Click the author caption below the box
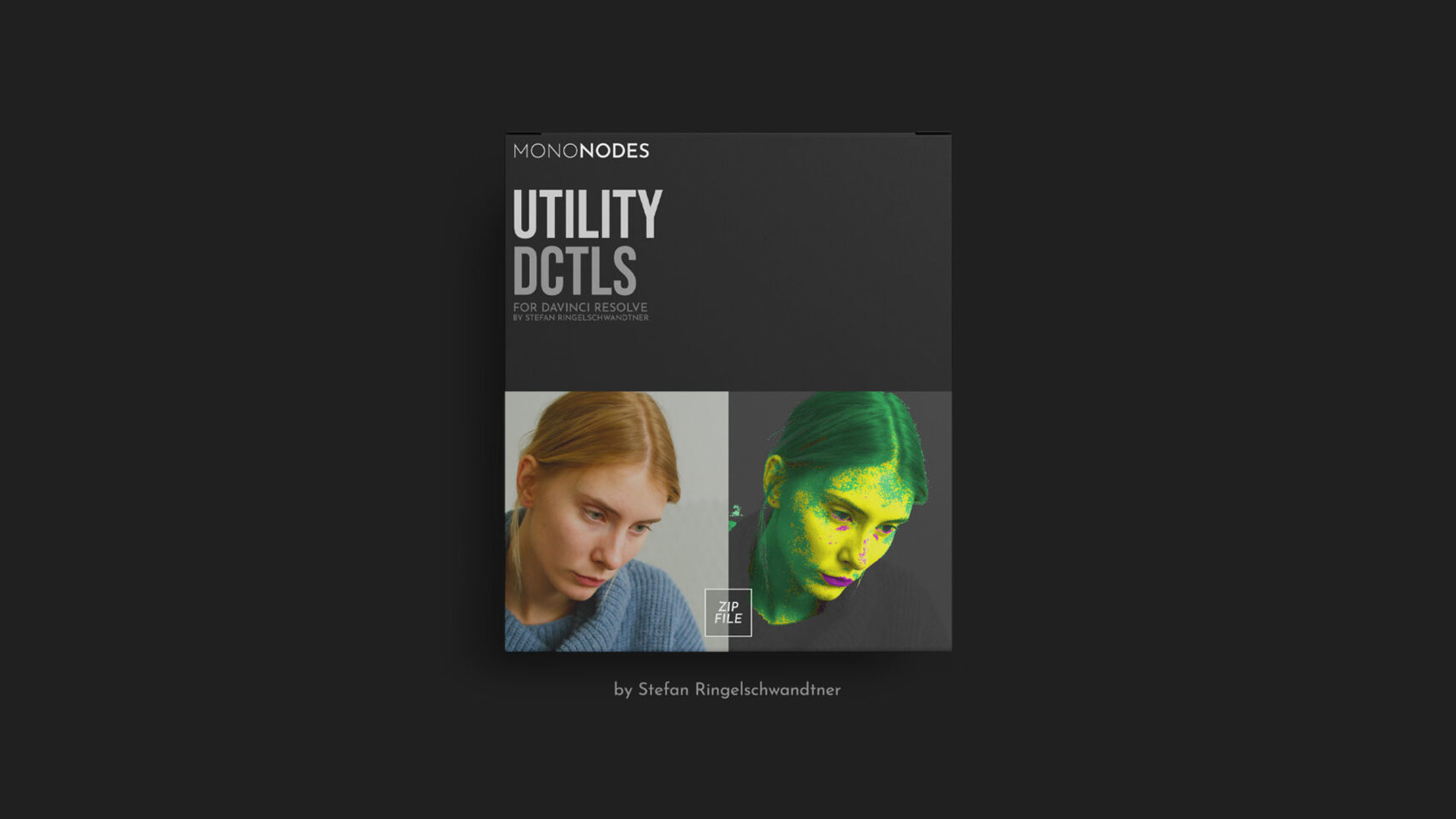Image resolution: width=1456 pixels, height=819 pixels. pos(727,690)
